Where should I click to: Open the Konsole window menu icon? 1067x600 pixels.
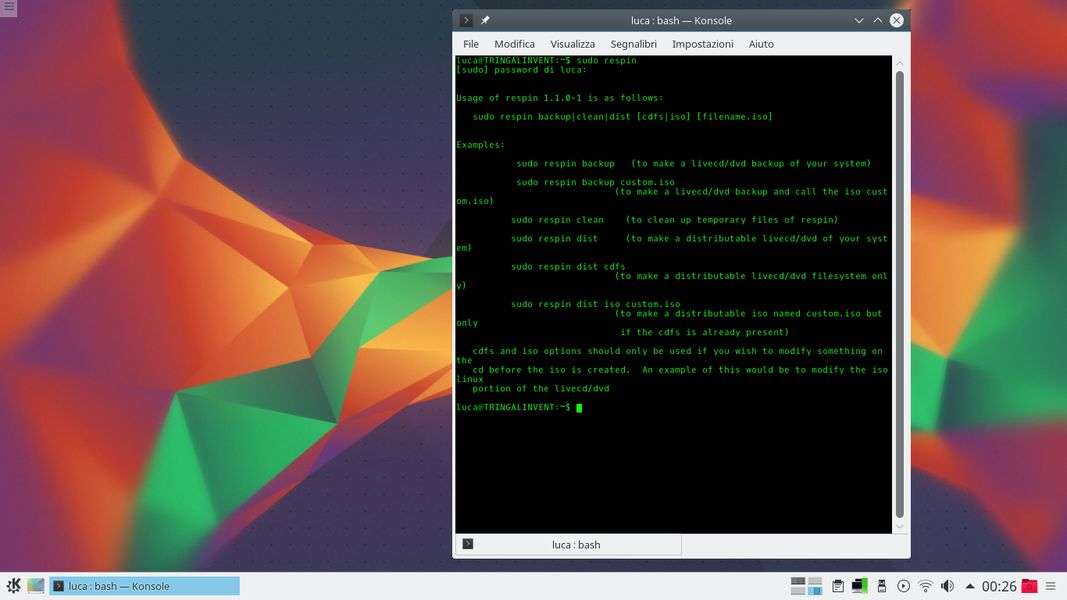click(x=466, y=20)
